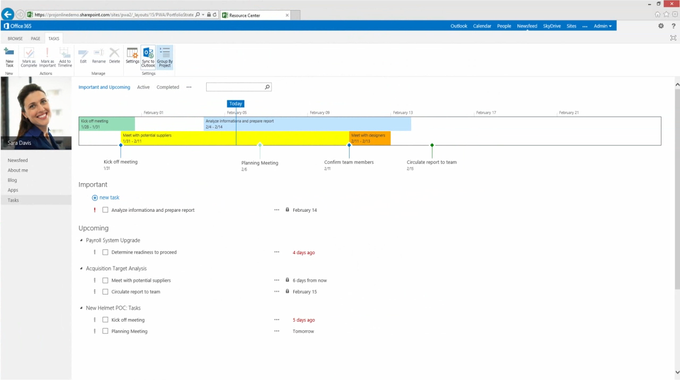Open the ellipsis menu for Meet with potential suppliers
This screenshot has width=680, height=380.
click(277, 280)
